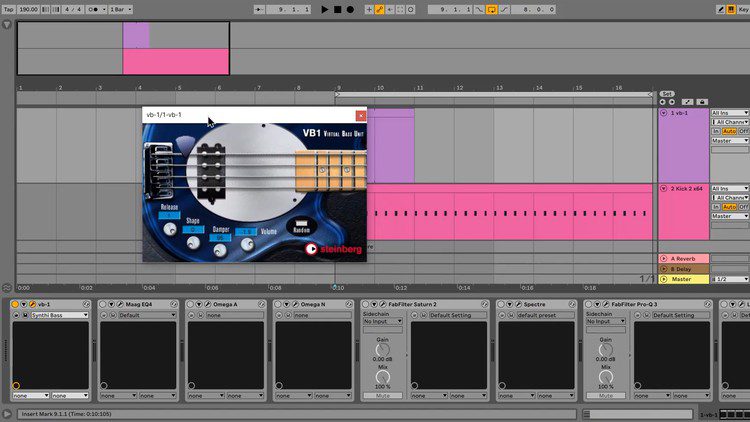Toggle the FabFilter Saturn 2 device activator

click(x=365, y=304)
